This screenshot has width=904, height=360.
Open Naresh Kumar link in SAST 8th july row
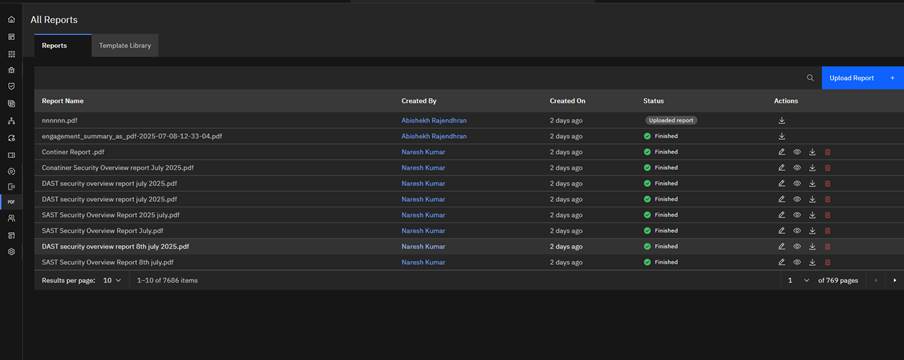[423, 262]
